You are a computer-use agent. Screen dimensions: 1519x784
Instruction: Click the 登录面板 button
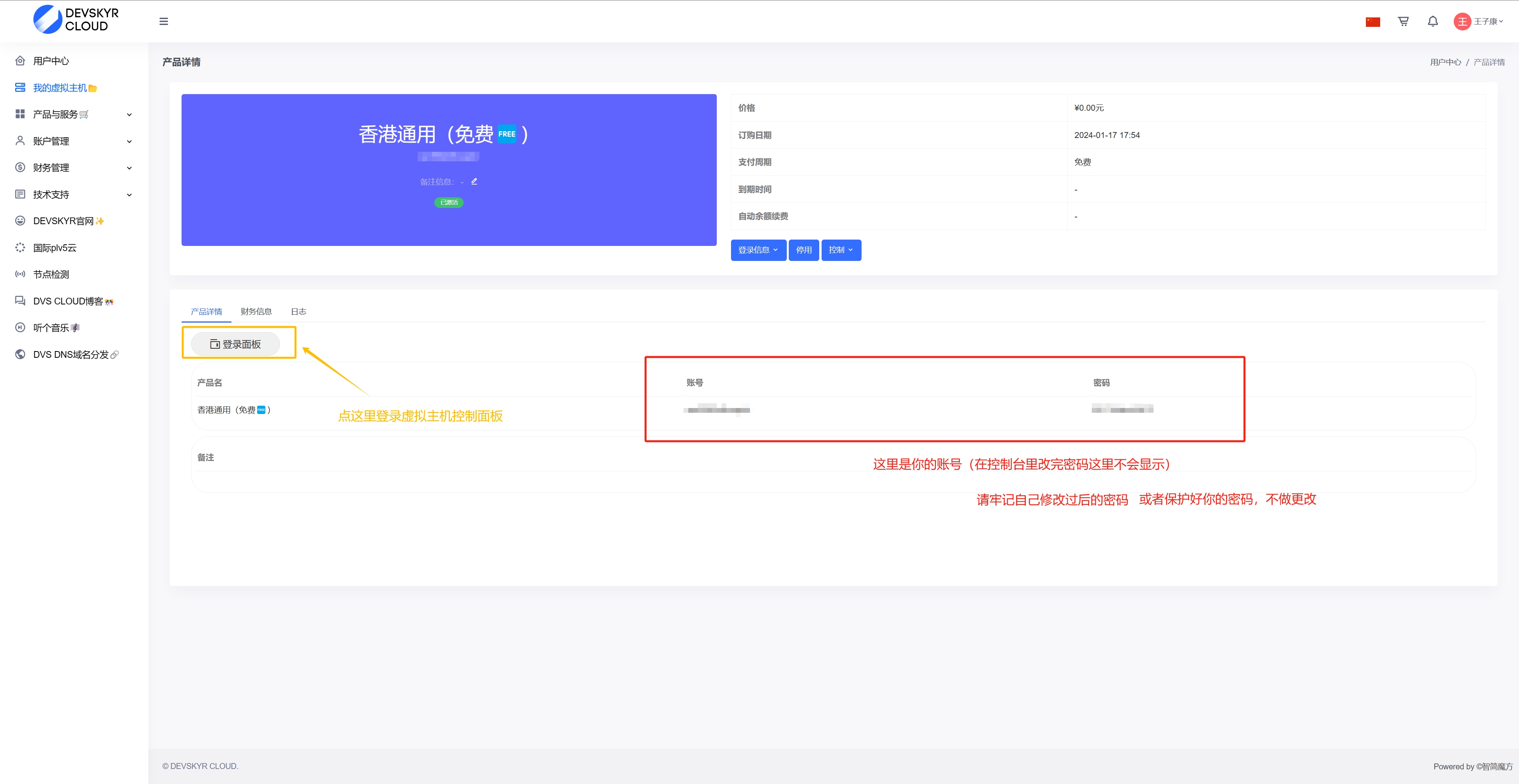pyautogui.click(x=235, y=344)
